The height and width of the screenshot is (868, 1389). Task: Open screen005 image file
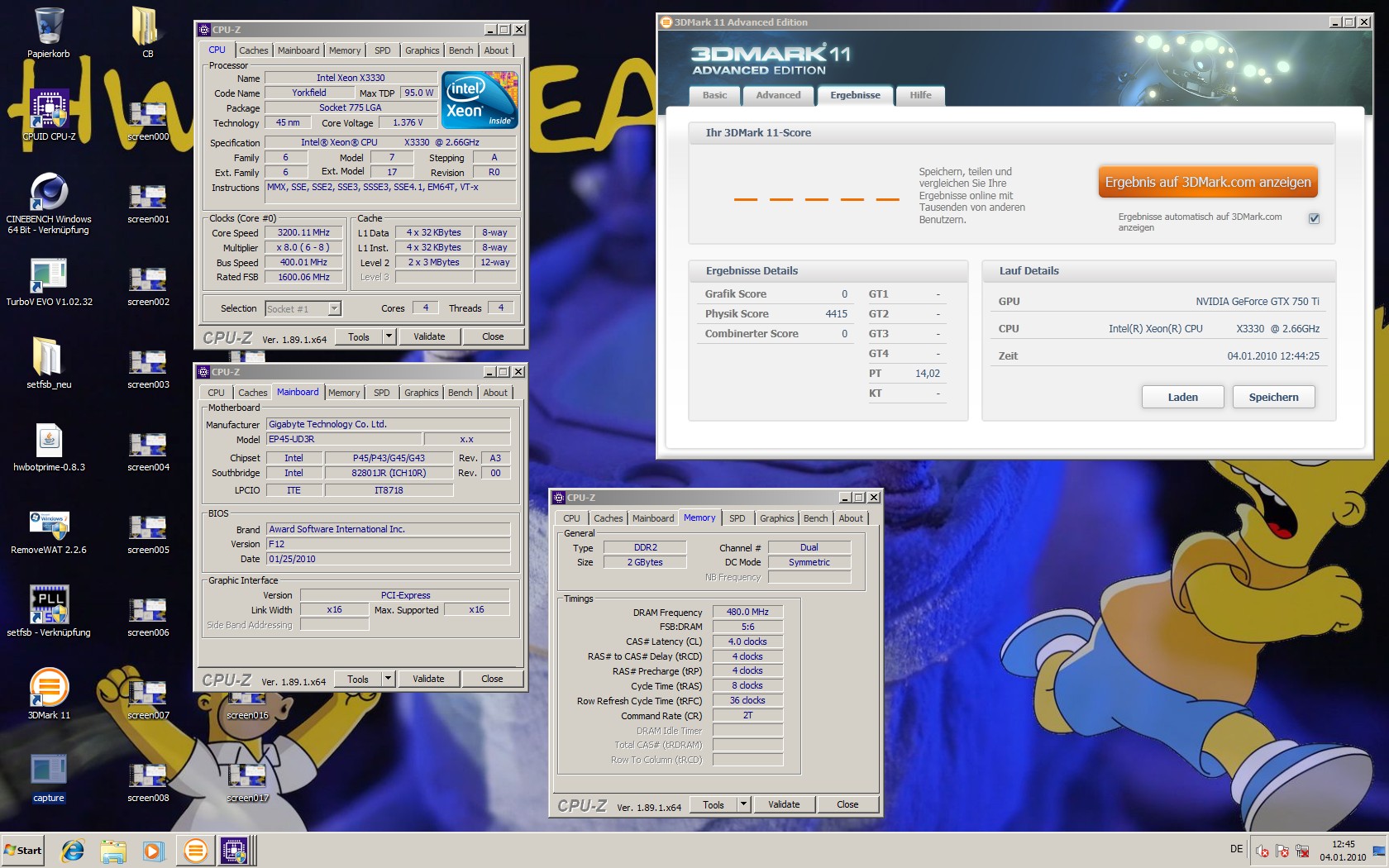pos(148,535)
